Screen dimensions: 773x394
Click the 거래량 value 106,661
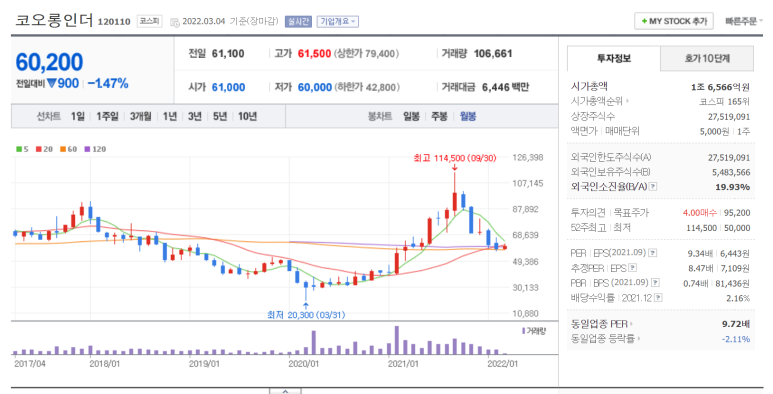493,54
